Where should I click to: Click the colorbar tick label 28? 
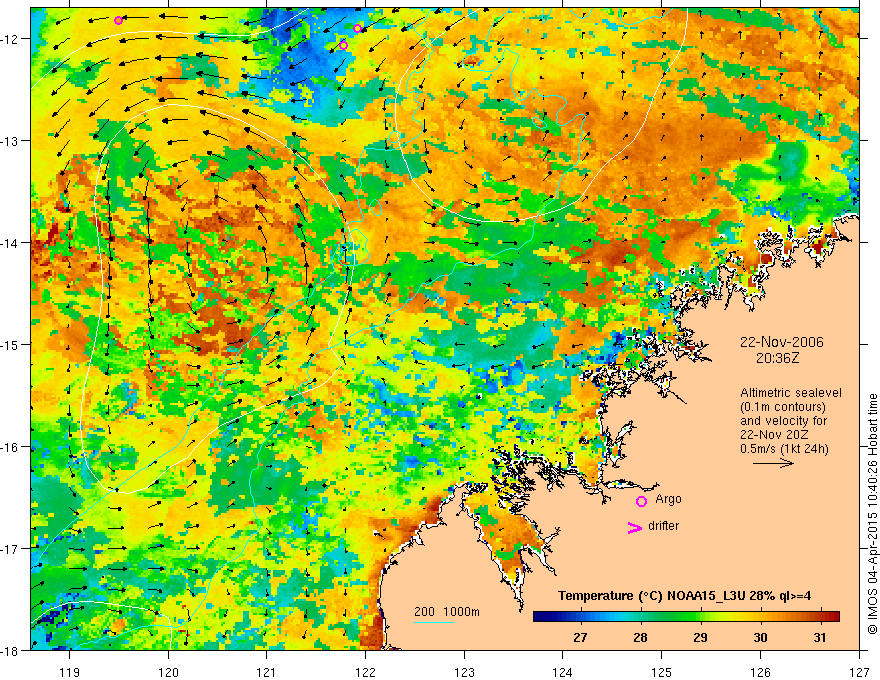pyautogui.click(x=640, y=637)
